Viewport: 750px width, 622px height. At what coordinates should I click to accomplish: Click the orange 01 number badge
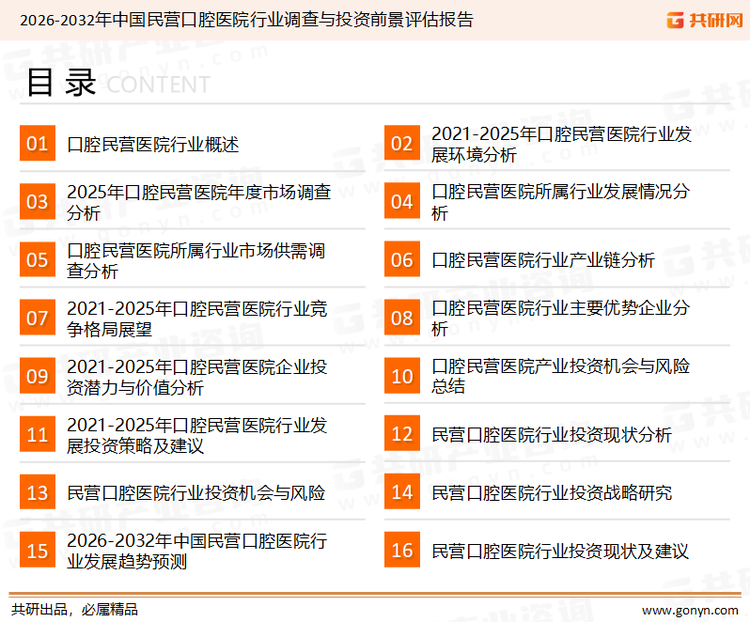[37, 143]
